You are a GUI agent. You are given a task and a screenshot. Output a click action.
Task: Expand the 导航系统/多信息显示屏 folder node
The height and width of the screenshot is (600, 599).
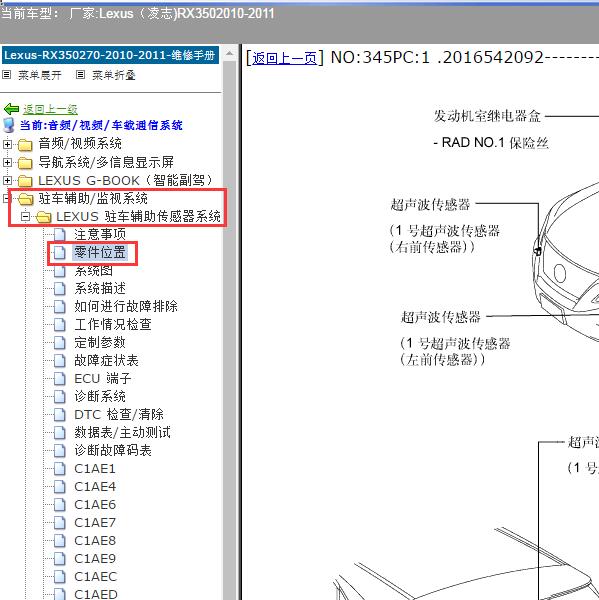(7, 162)
